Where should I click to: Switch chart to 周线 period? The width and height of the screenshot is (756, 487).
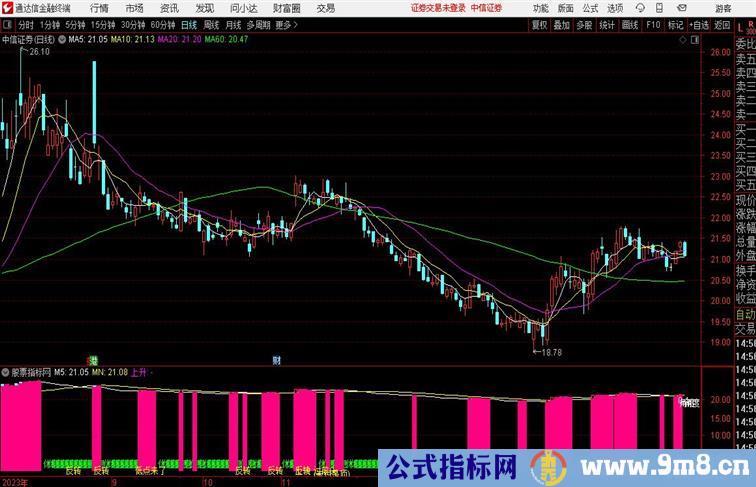click(211, 25)
